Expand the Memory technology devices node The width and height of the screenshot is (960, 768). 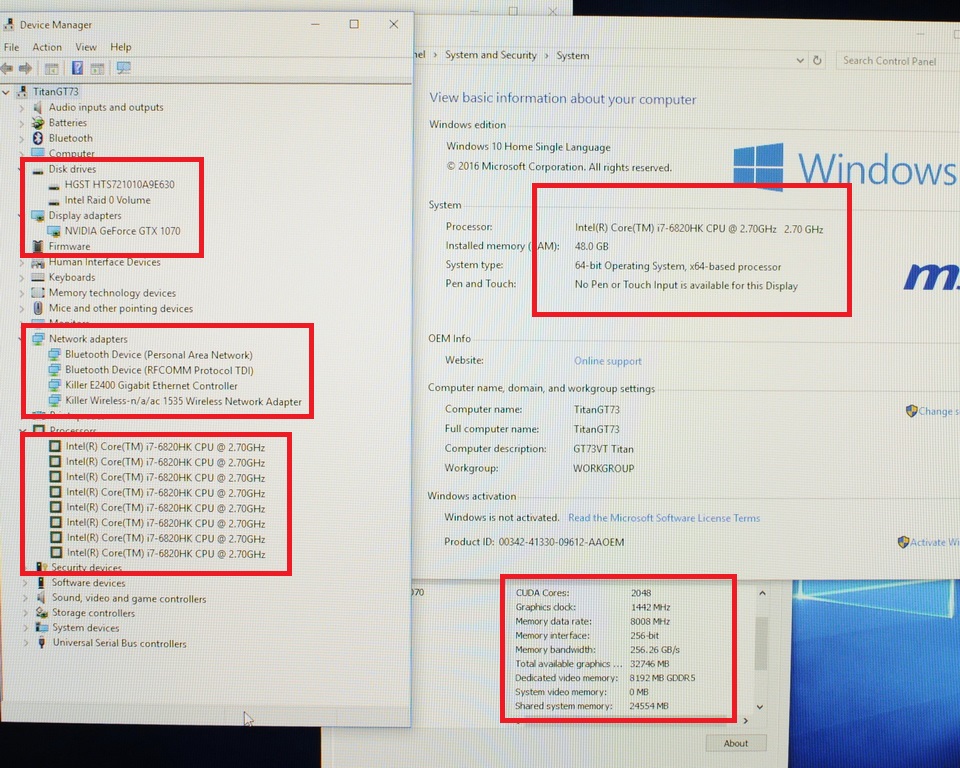(22, 293)
